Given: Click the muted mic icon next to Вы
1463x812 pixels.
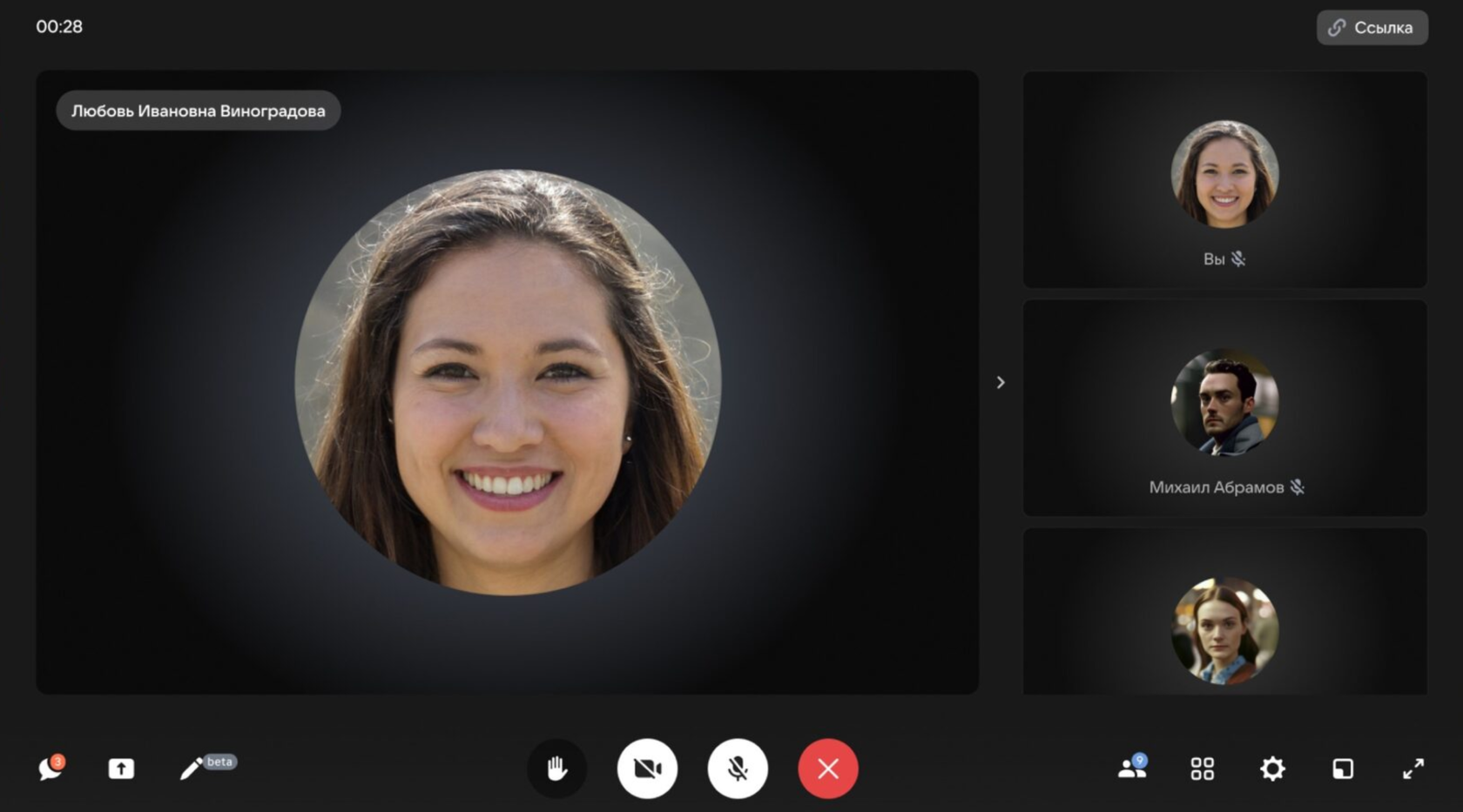Looking at the screenshot, I should [1238, 258].
